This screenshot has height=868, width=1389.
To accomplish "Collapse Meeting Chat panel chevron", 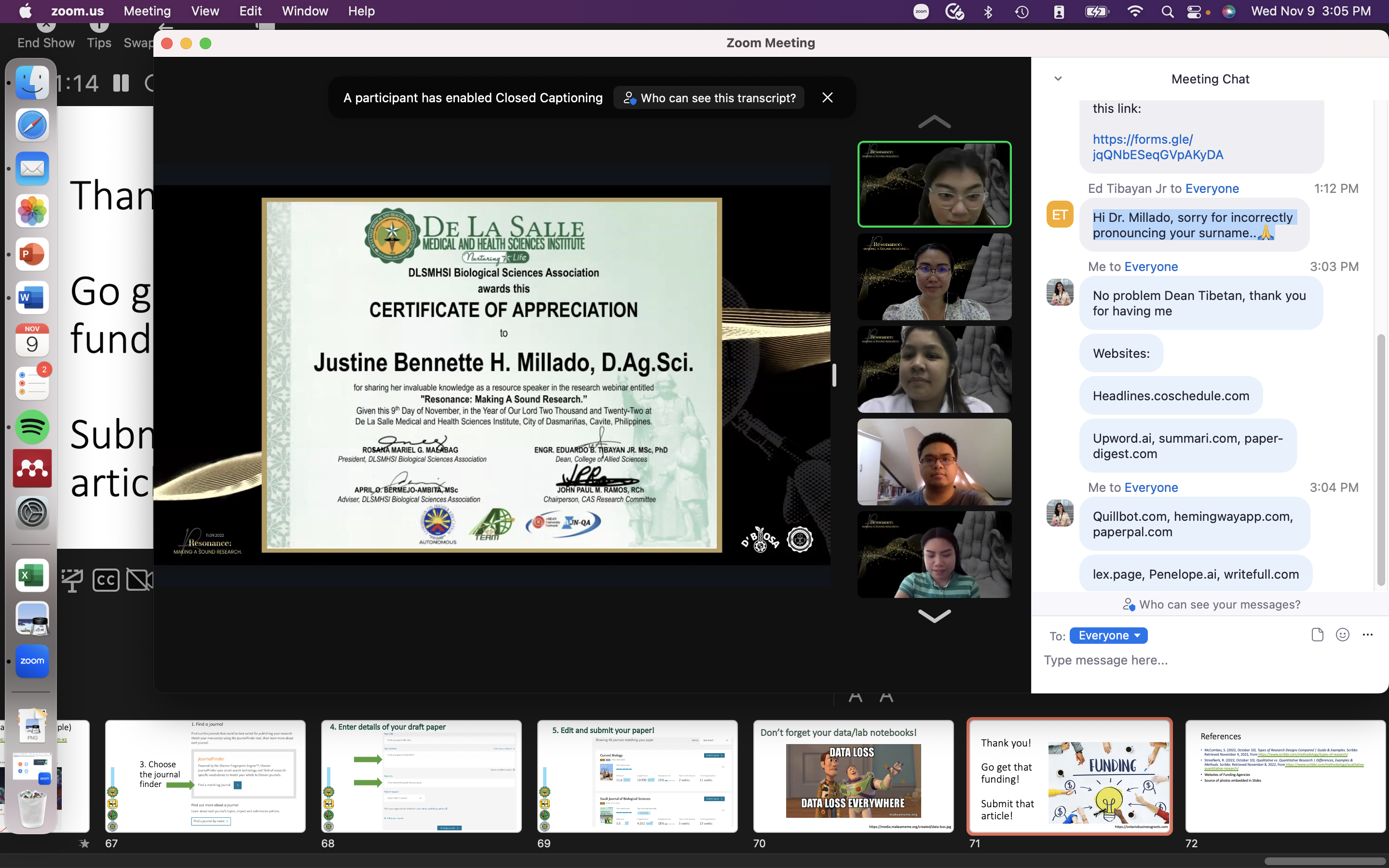I will (1058, 79).
